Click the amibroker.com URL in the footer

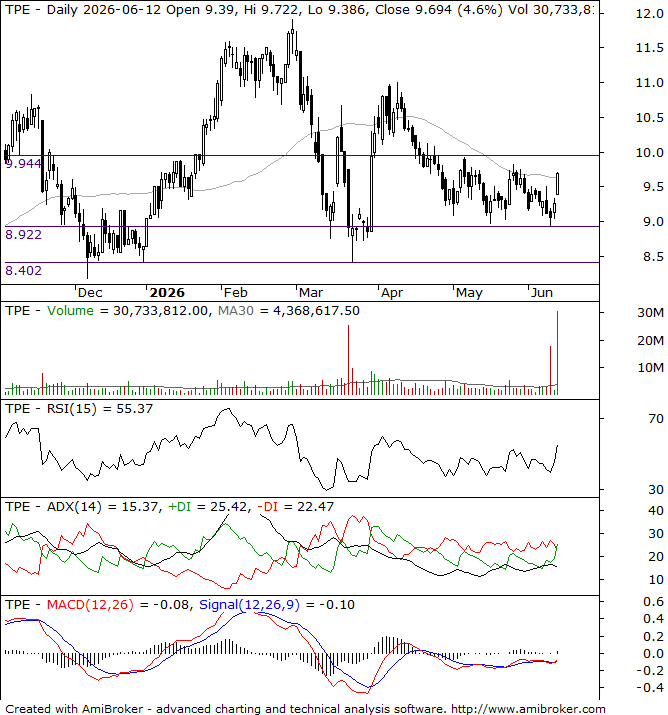coord(528,709)
